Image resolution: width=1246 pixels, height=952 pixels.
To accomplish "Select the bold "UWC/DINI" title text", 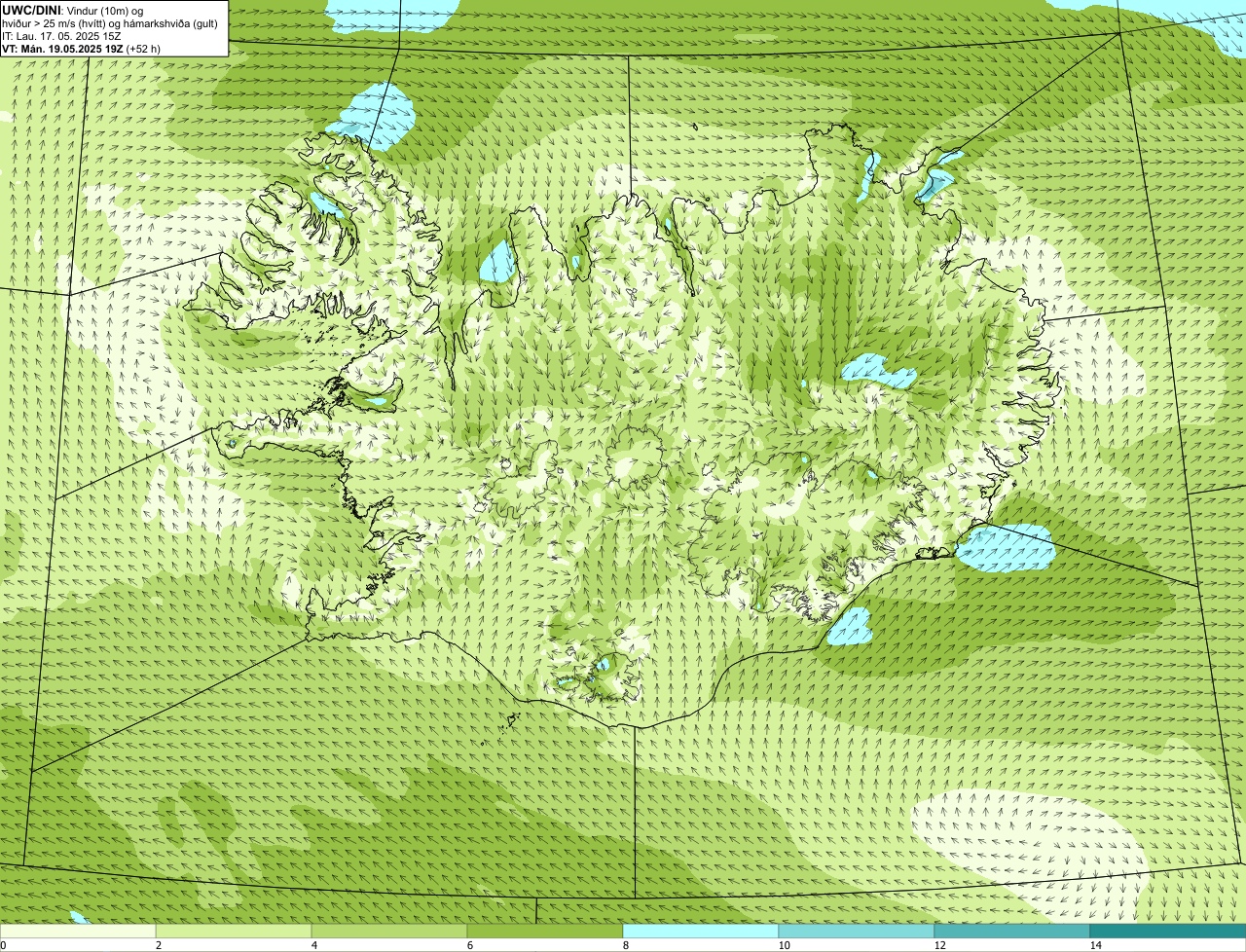I will tap(32, 10).
